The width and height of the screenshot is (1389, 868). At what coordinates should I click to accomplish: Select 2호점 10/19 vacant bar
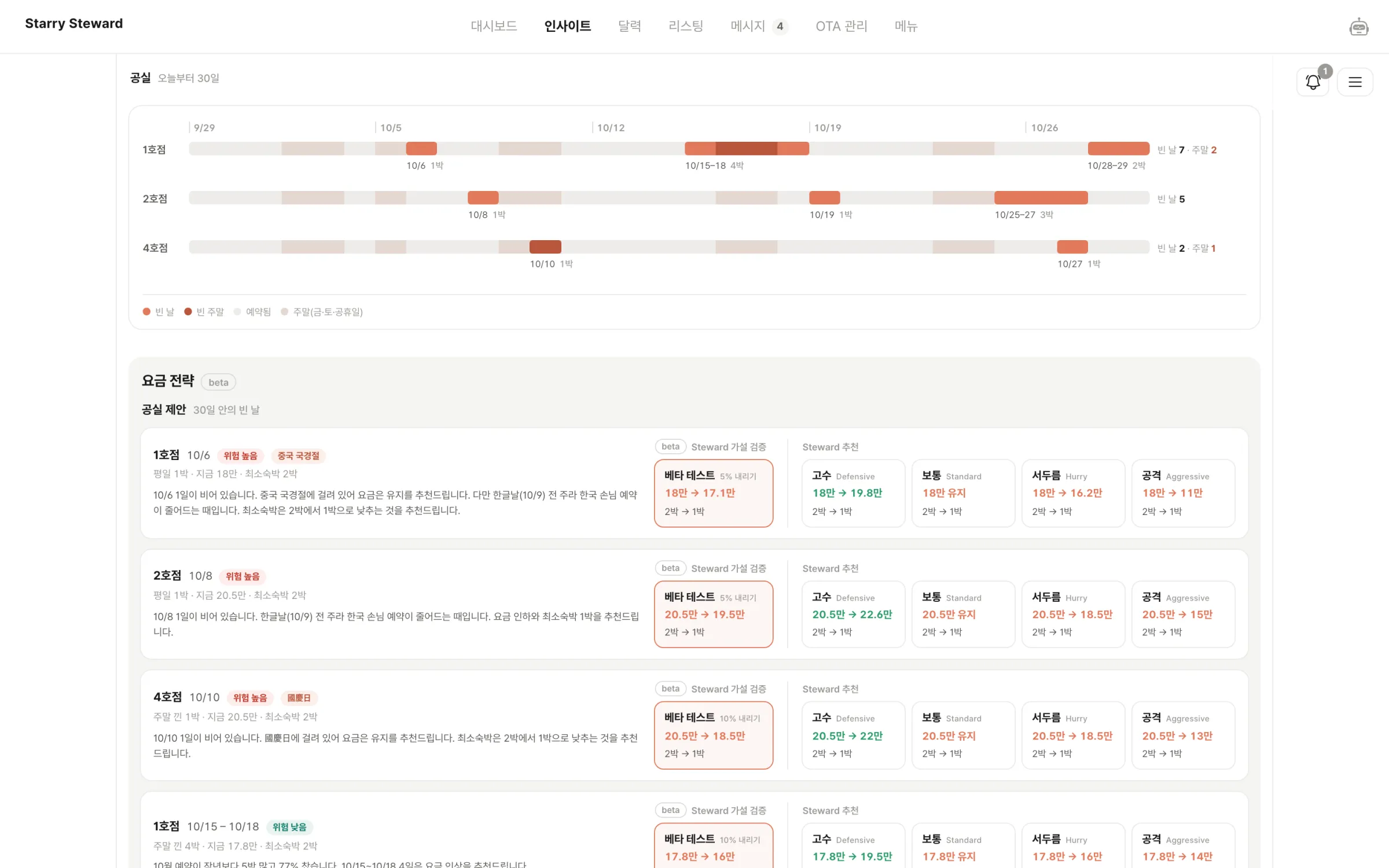point(825,198)
